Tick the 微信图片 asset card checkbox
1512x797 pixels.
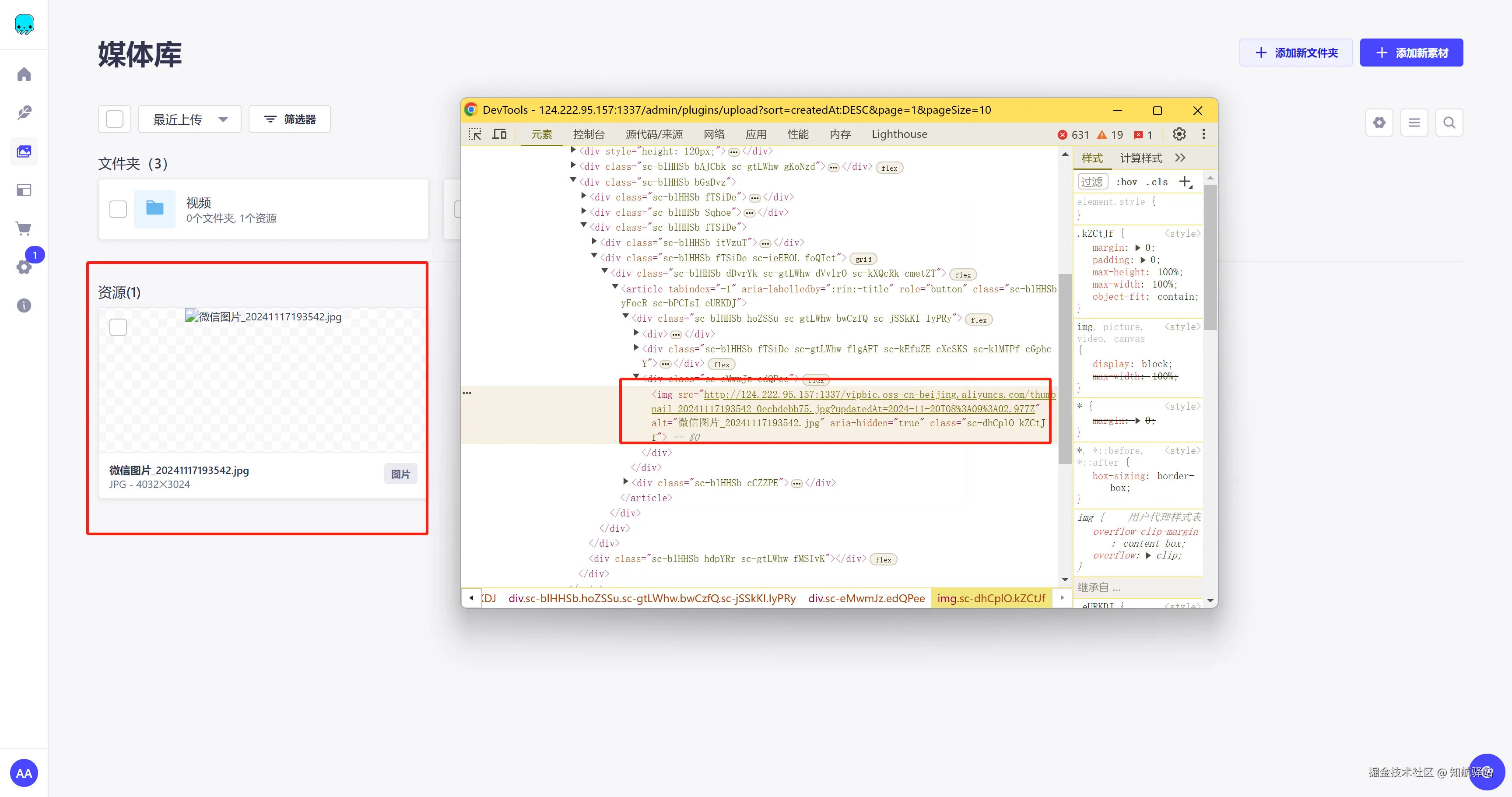[118, 327]
